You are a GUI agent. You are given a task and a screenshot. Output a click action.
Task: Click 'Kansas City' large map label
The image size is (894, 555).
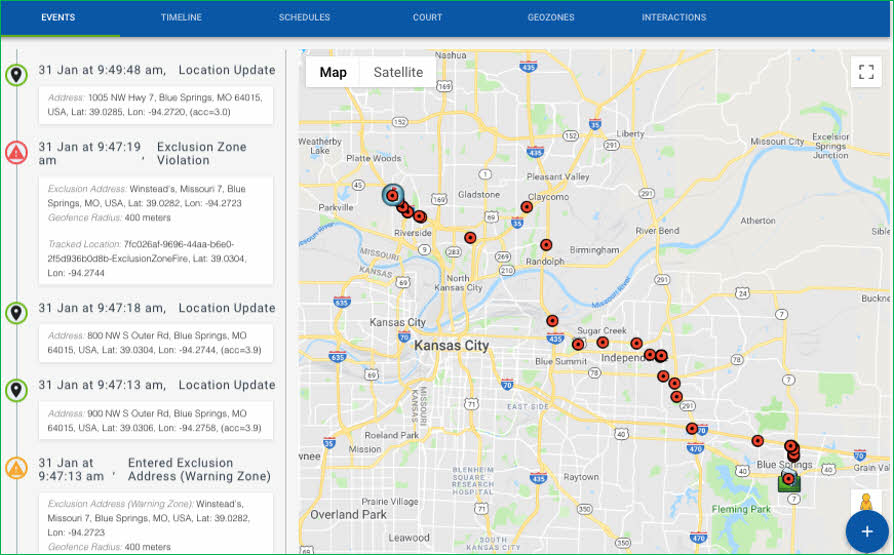pos(452,346)
